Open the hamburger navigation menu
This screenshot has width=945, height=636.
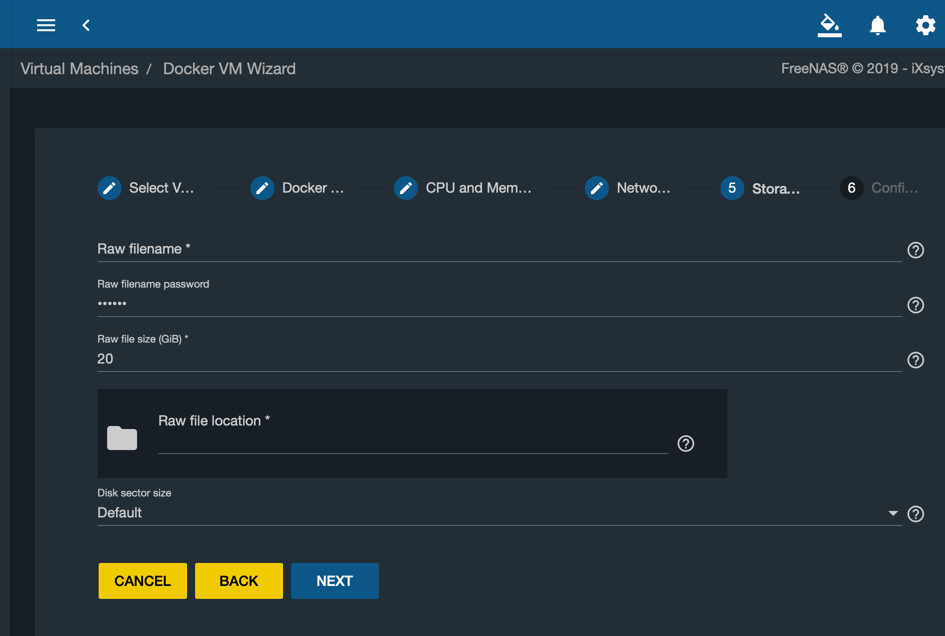pos(46,25)
